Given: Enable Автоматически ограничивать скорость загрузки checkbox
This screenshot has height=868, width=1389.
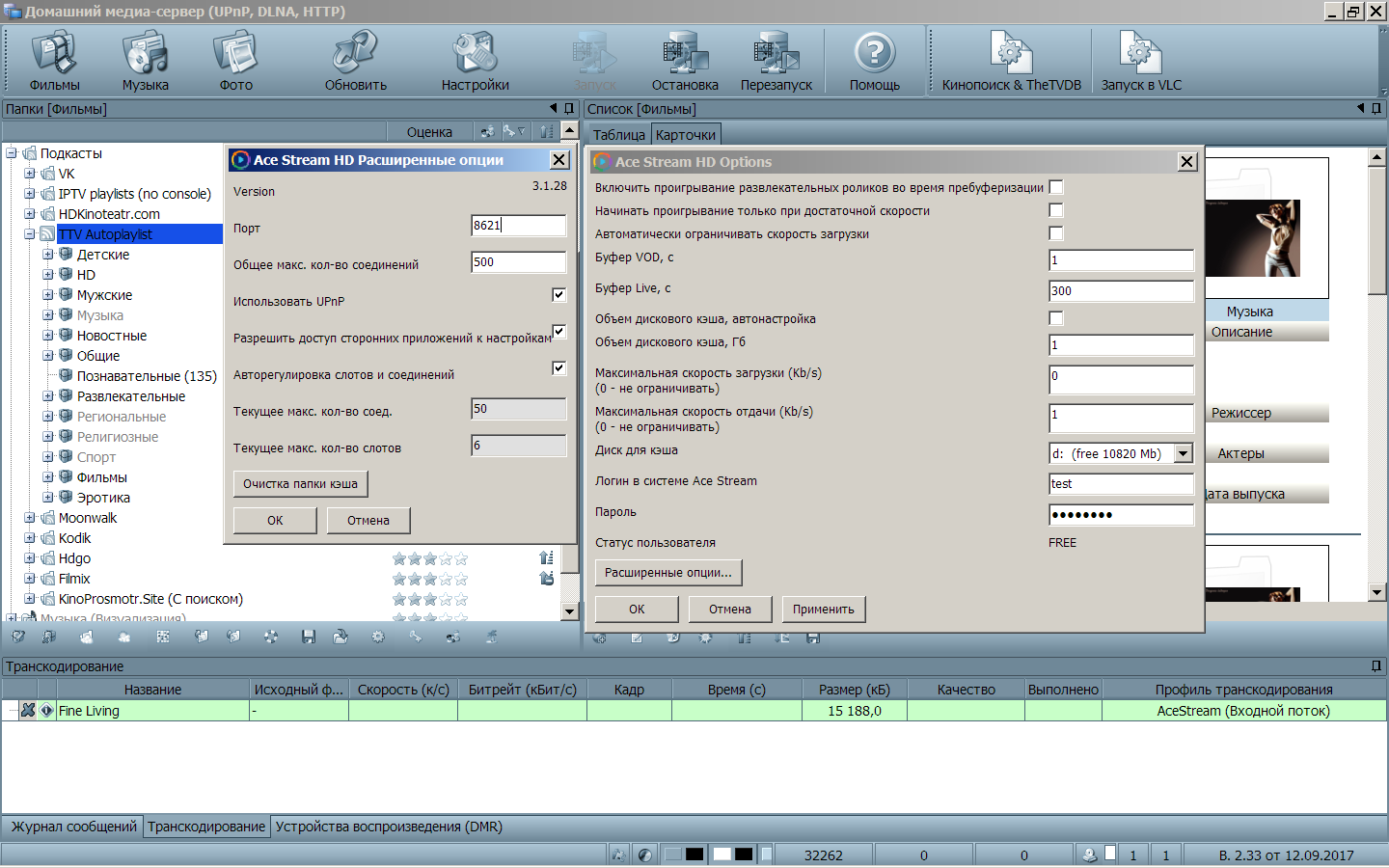Looking at the screenshot, I should 1056,233.
